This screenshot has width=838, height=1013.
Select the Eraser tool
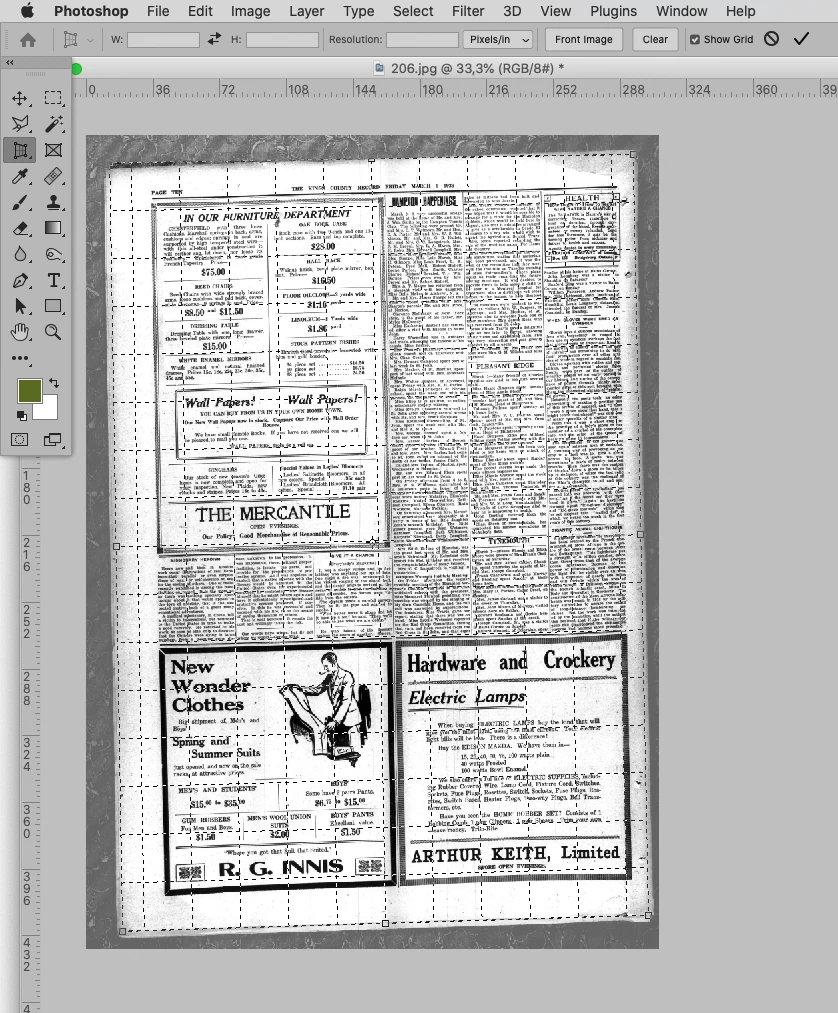(x=19, y=228)
